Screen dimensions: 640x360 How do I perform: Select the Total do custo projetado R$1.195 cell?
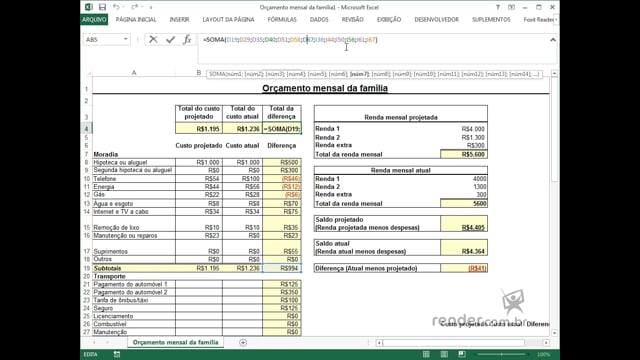[x=199, y=129]
